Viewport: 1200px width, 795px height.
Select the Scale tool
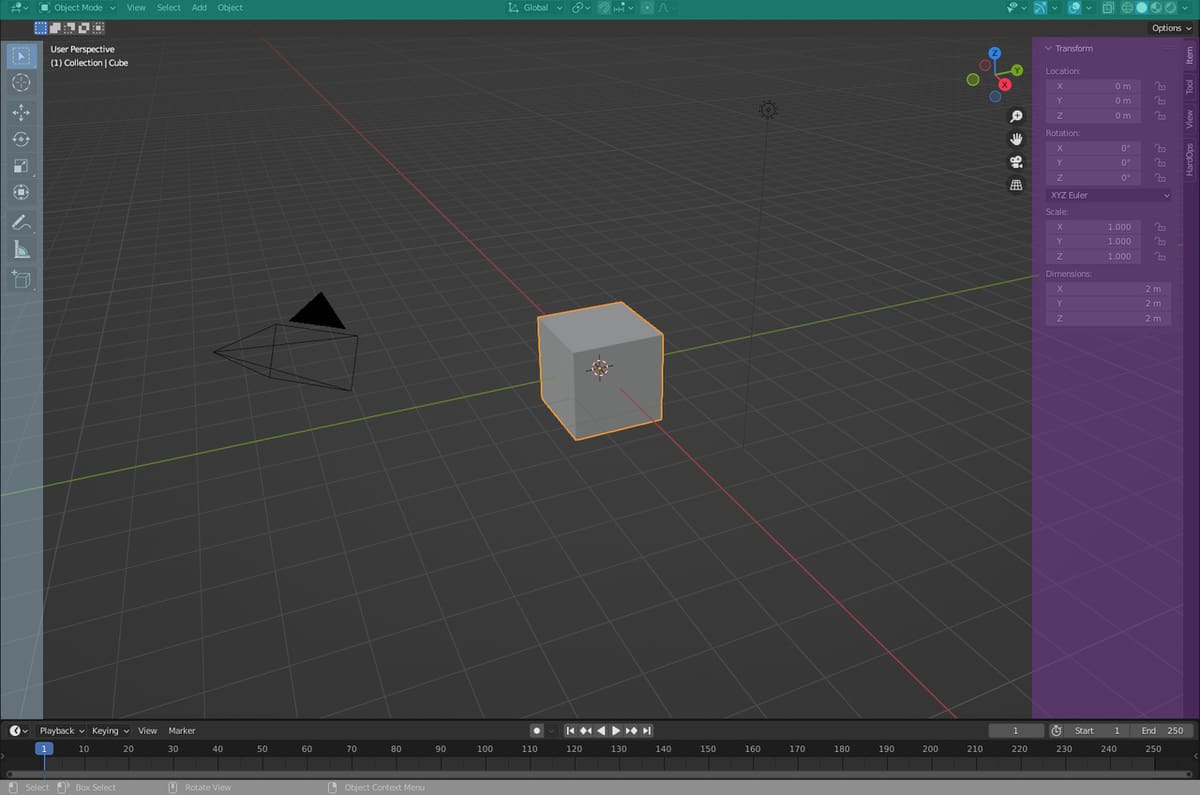point(22,166)
